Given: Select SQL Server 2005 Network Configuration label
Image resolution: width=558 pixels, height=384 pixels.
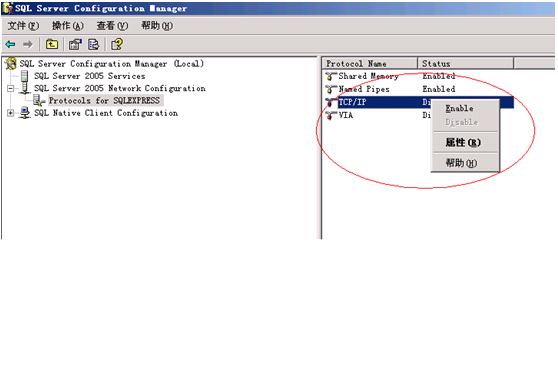Looking at the screenshot, I should click(120, 88).
